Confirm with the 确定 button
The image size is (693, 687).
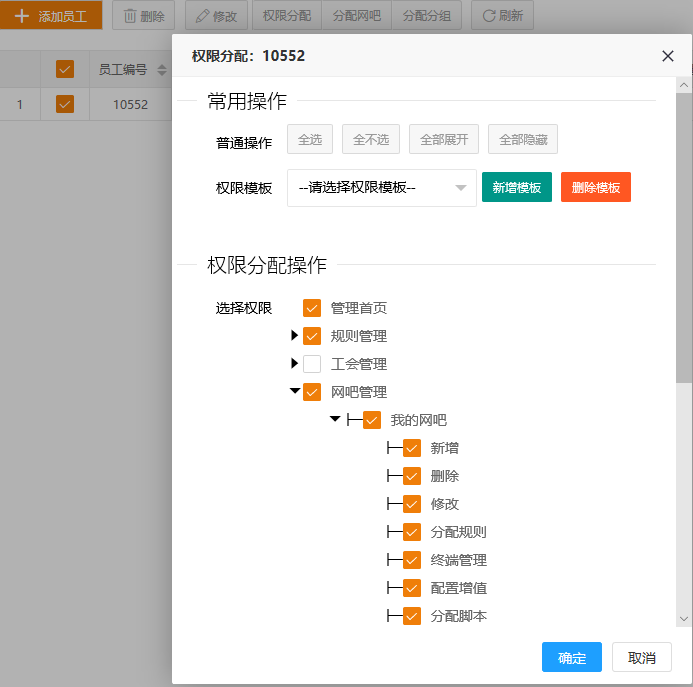click(x=571, y=657)
